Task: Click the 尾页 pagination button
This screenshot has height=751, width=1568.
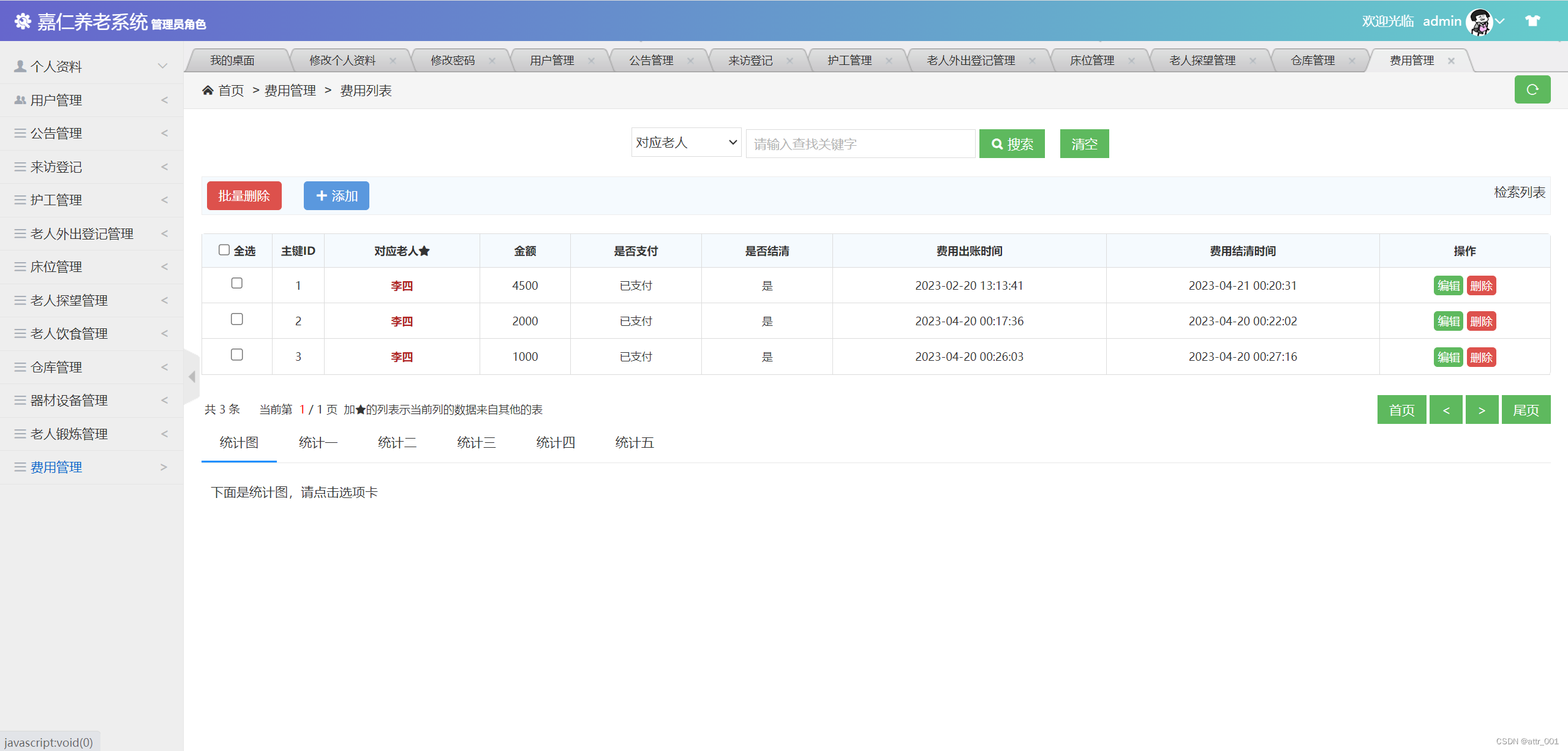Action: 1525,410
